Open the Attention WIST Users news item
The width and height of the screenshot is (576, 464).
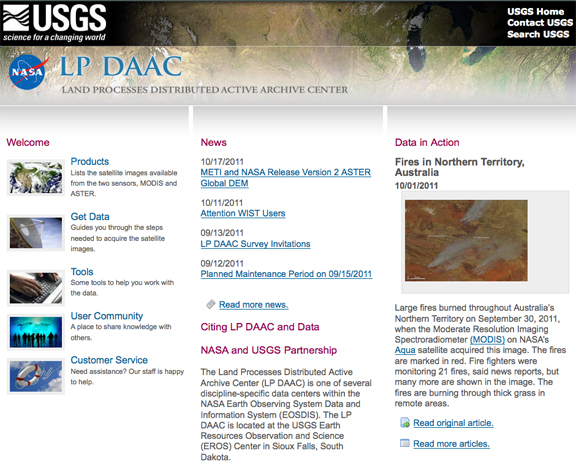click(x=243, y=213)
